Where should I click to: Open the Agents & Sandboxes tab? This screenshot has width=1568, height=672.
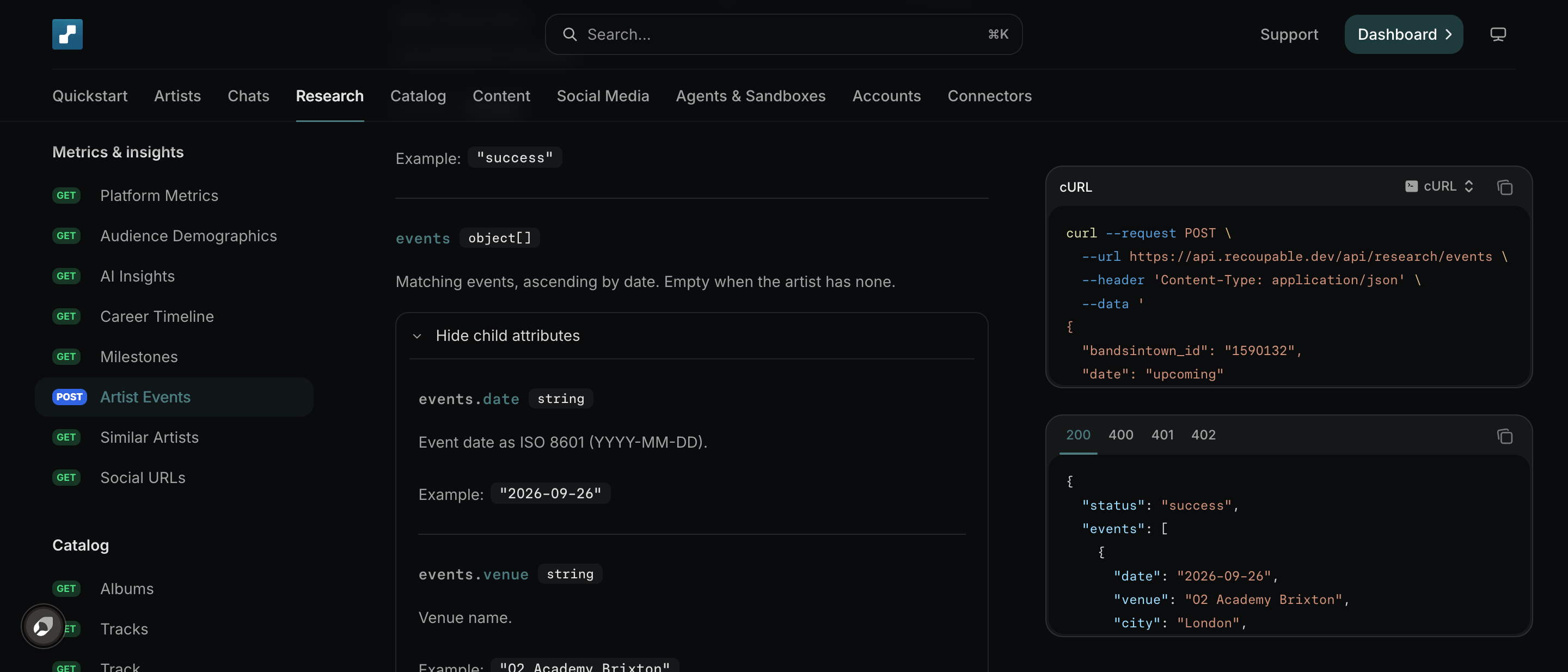click(x=751, y=96)
